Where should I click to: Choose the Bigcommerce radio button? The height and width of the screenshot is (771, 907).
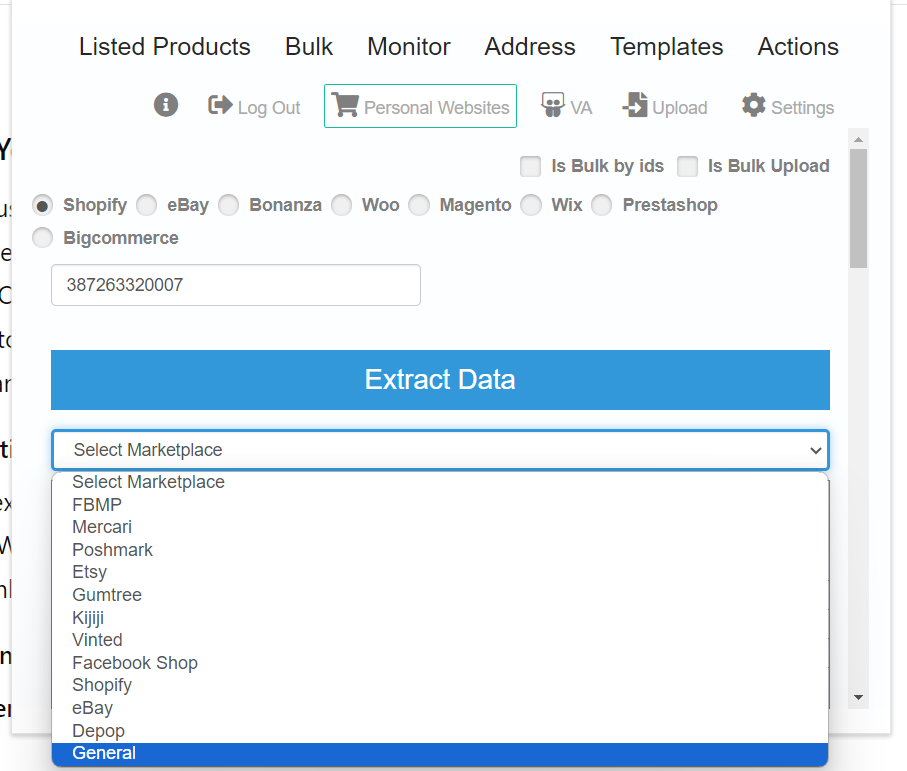tap(42, 238)
